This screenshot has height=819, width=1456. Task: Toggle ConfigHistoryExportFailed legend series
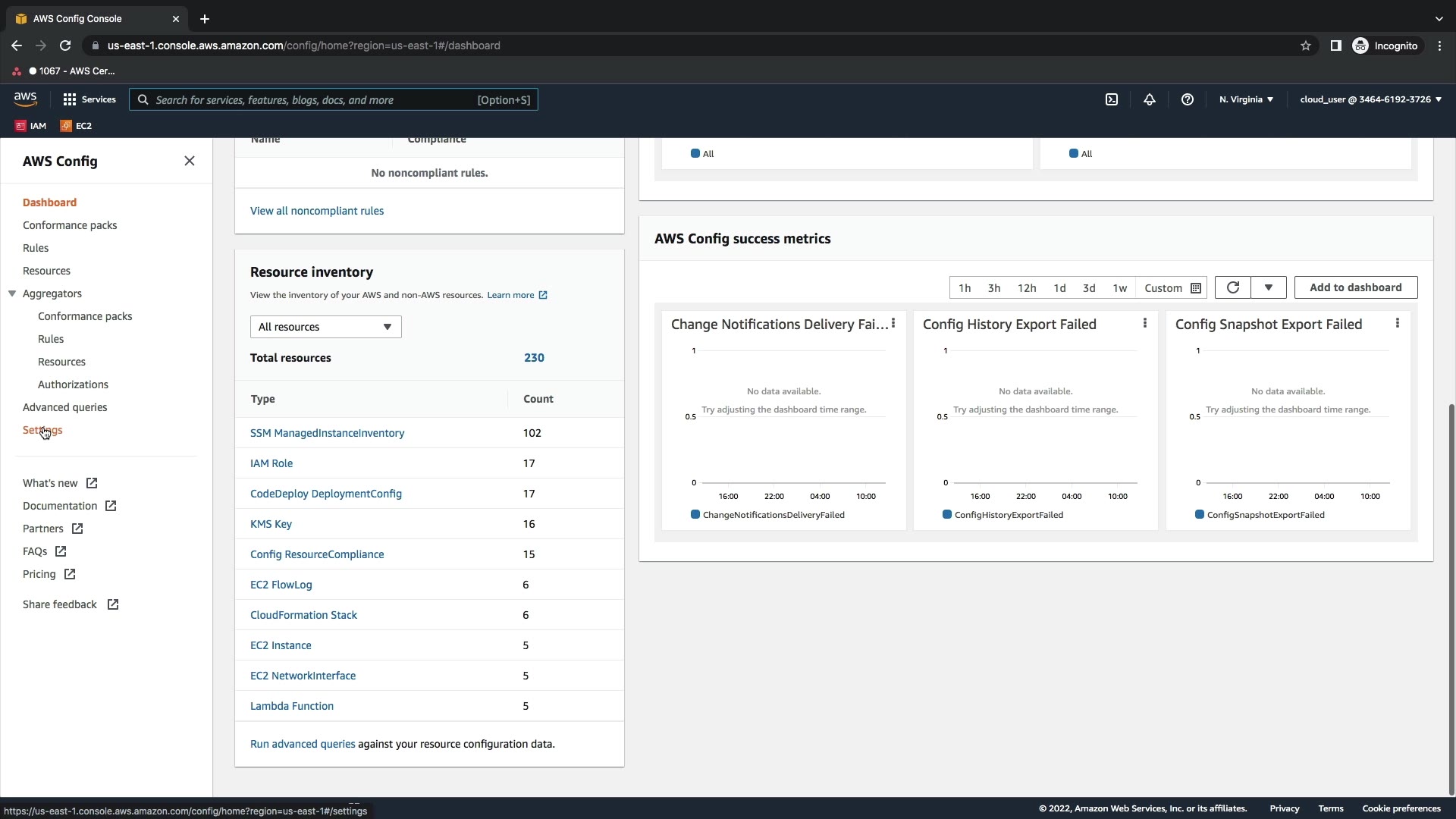click(1008, 515)
